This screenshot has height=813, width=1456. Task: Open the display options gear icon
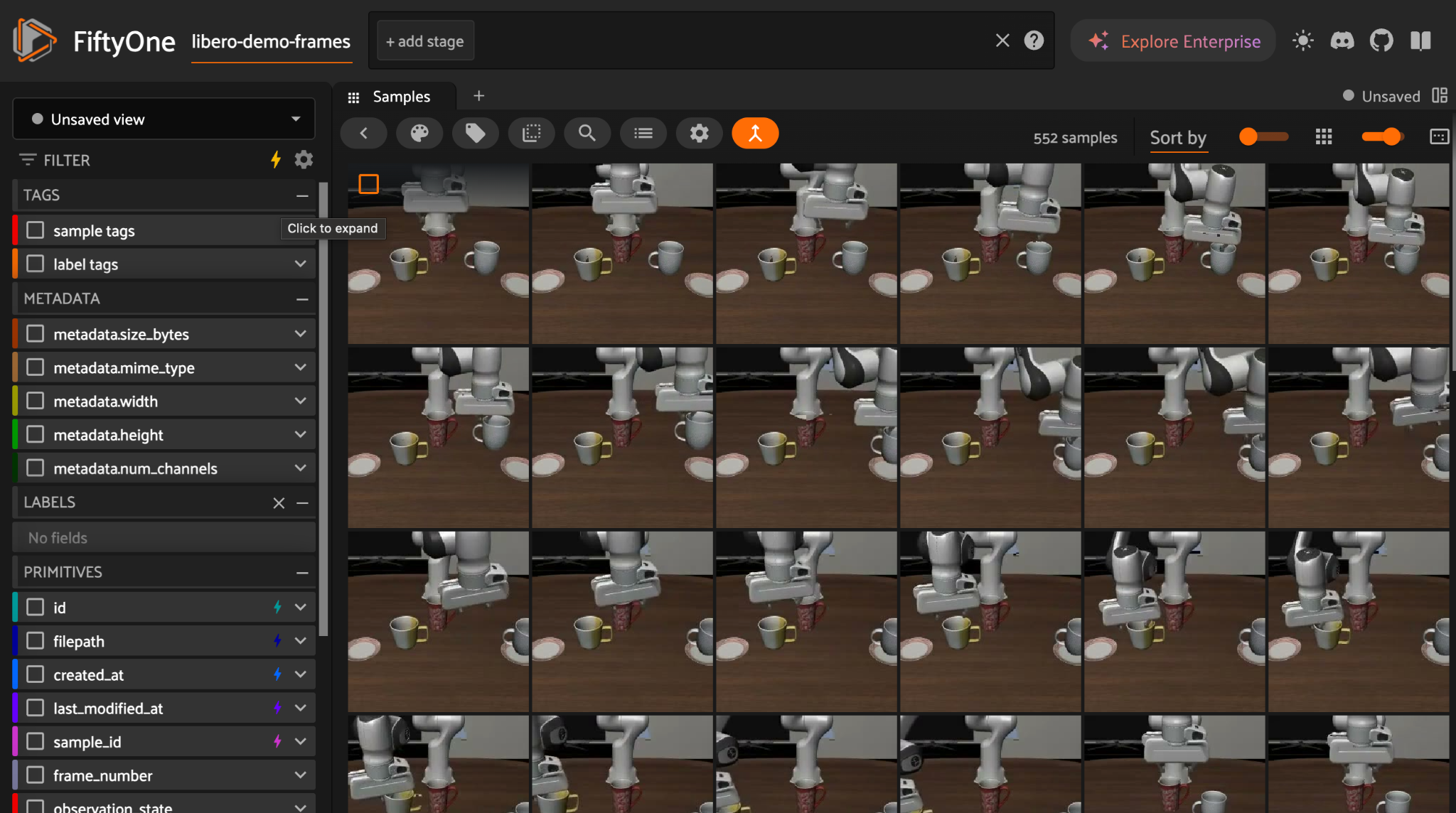(x=700, y=133)
